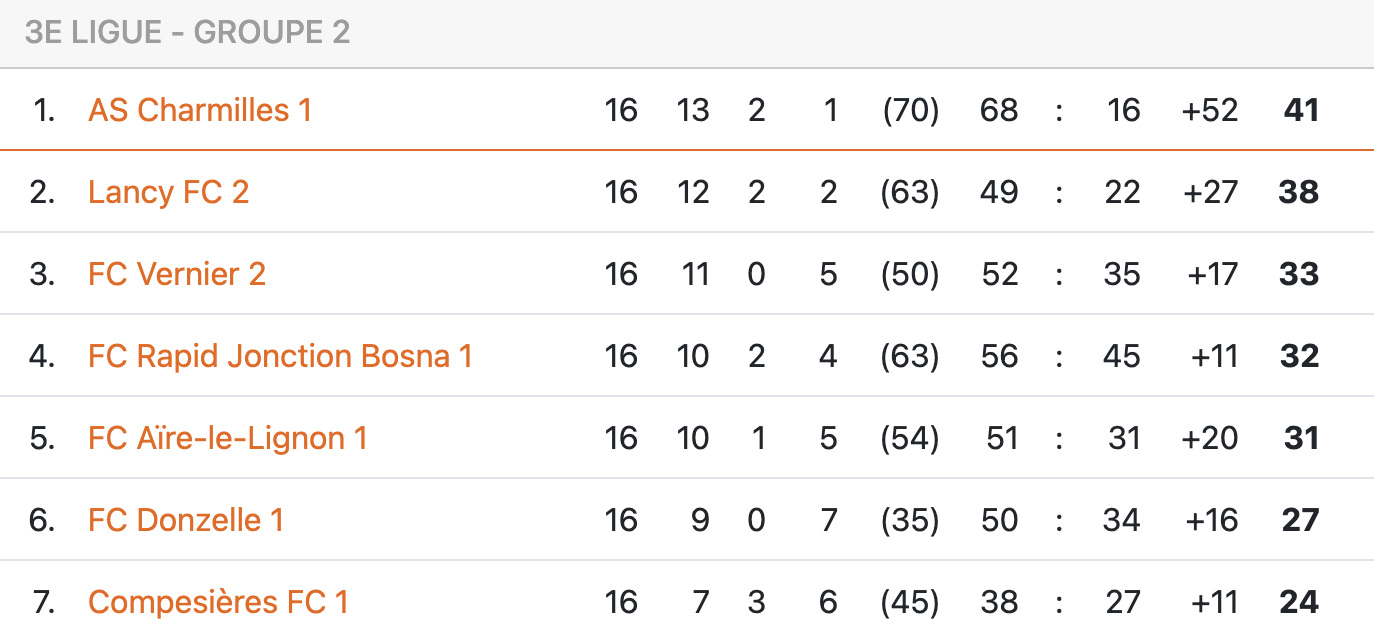Click Lancy FC 2's 38 points value
This screenshot has height=634, width=1374.
click(1299, 192)
